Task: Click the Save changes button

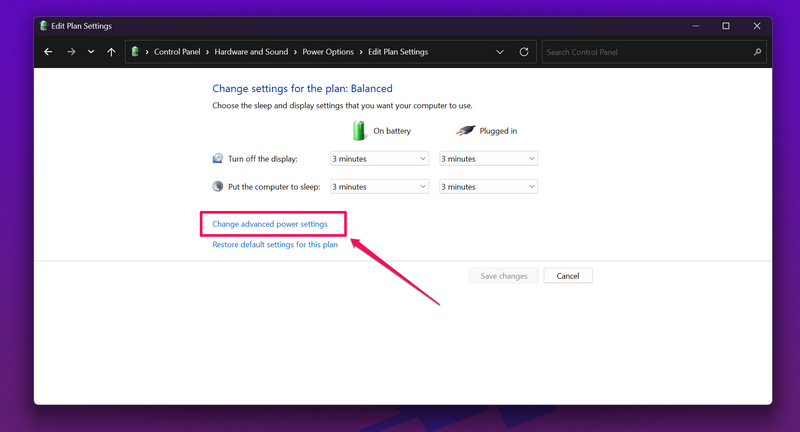Action: pos(504,276)
